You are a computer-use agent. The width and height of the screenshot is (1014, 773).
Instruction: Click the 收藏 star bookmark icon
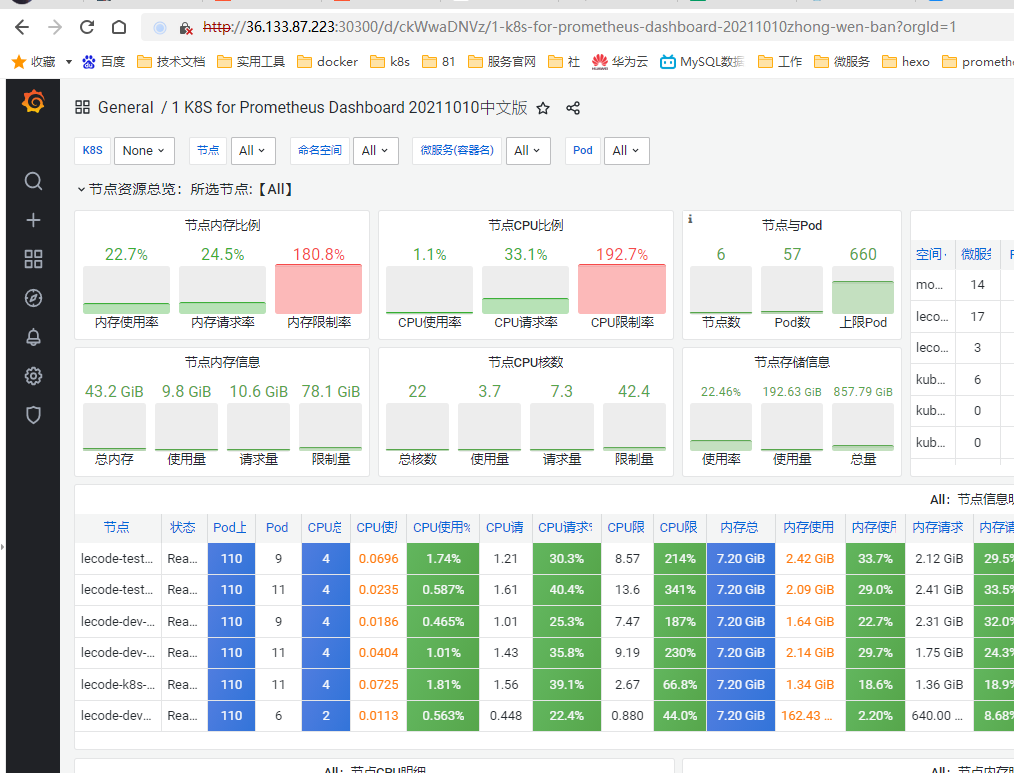19,61
